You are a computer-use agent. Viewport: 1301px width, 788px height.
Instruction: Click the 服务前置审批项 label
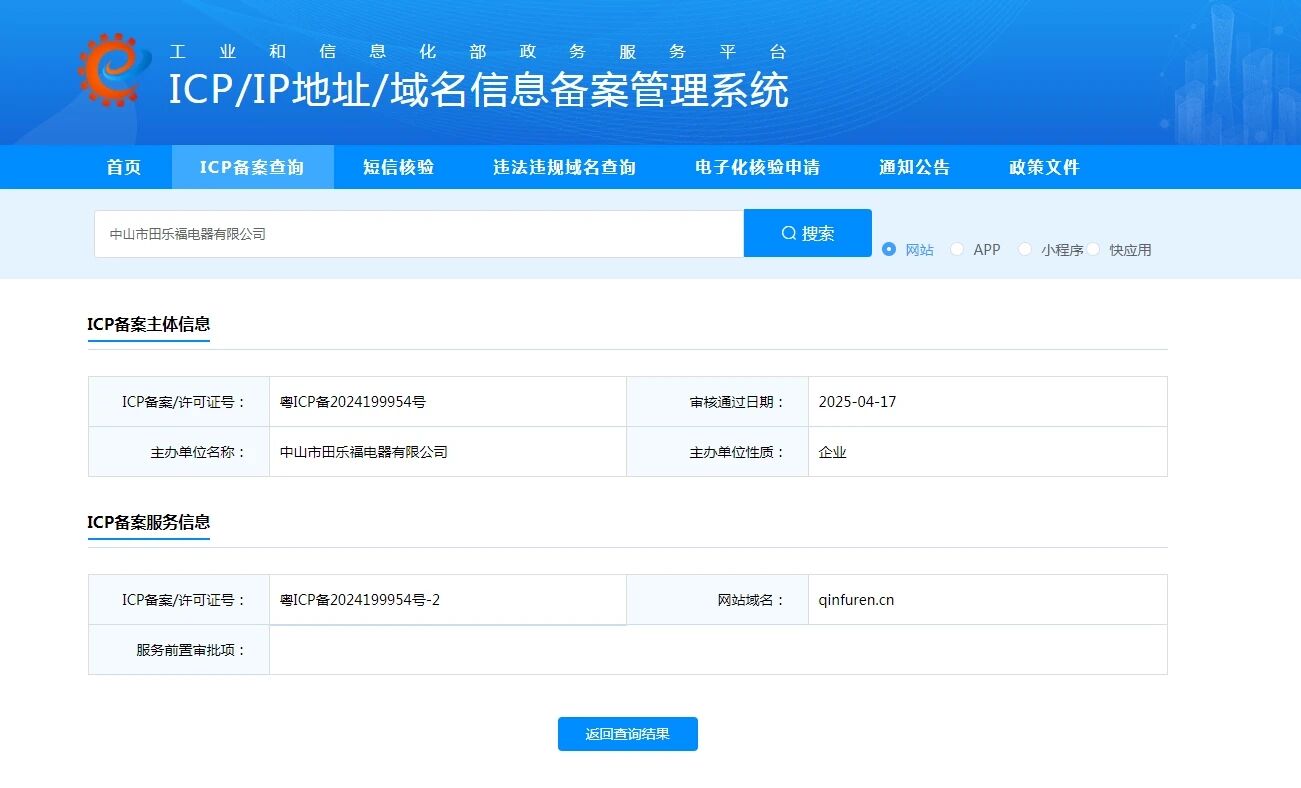191,650
